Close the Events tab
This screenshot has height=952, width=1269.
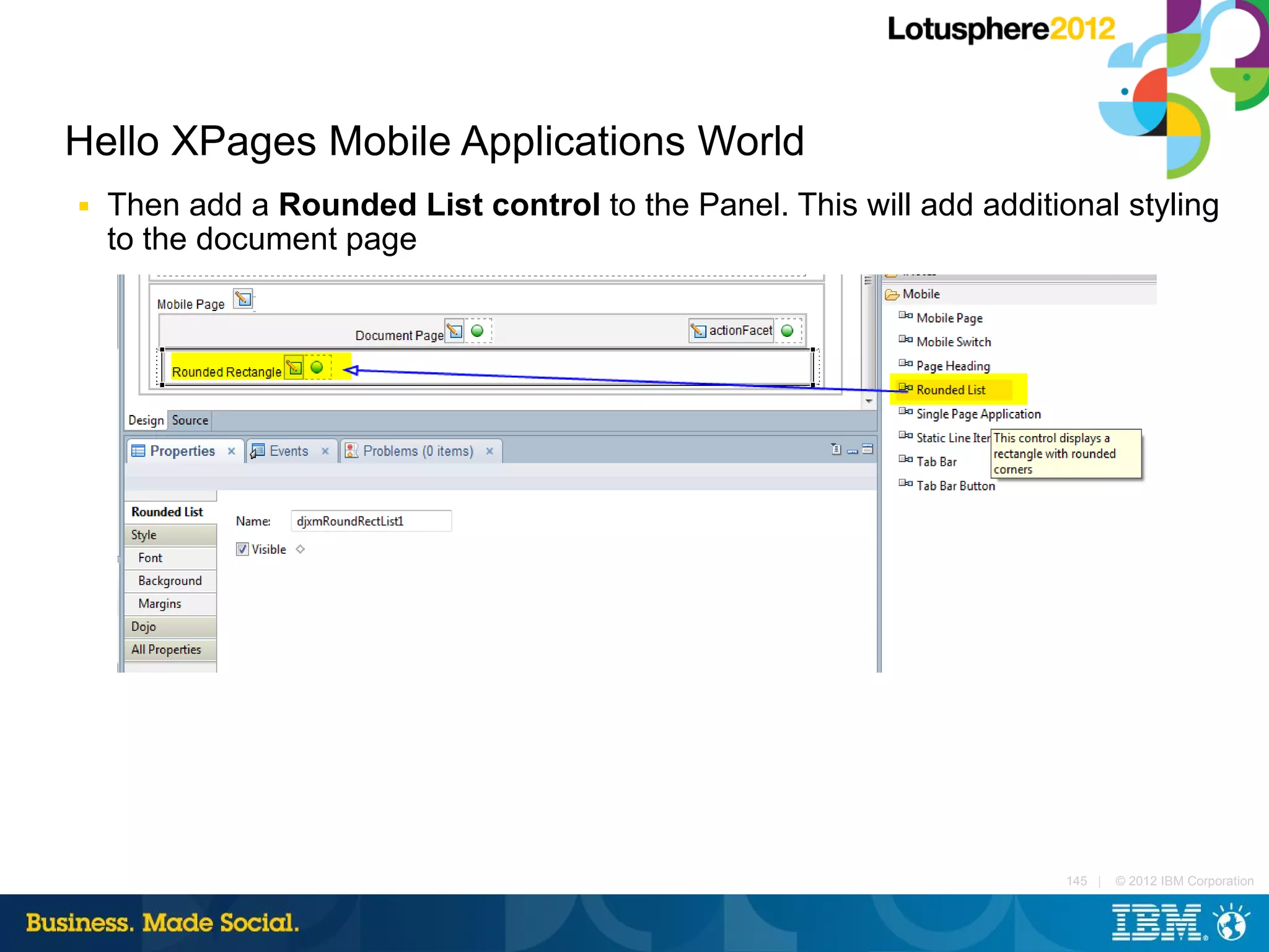[x=325, y=452]
